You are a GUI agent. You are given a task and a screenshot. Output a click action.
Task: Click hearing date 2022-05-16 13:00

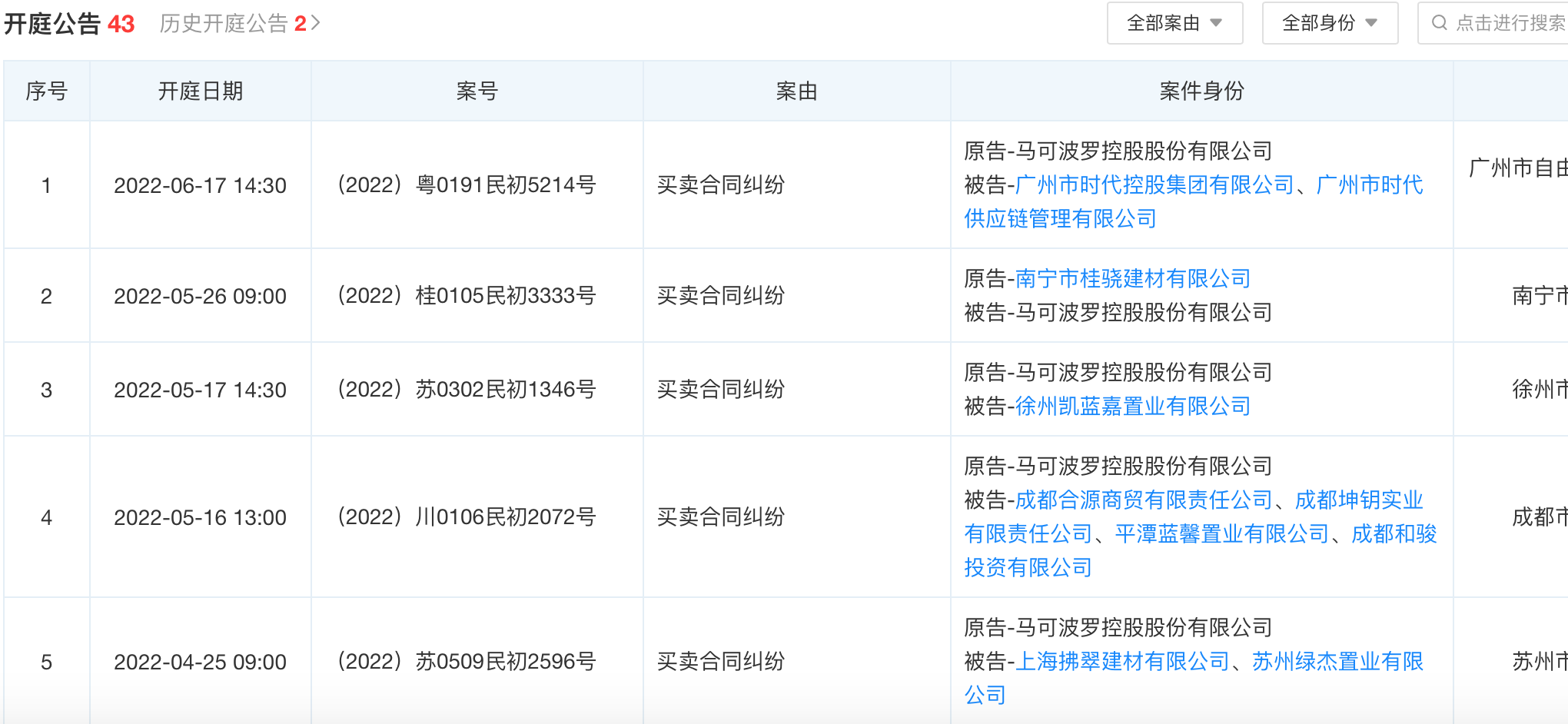(200, 517)
